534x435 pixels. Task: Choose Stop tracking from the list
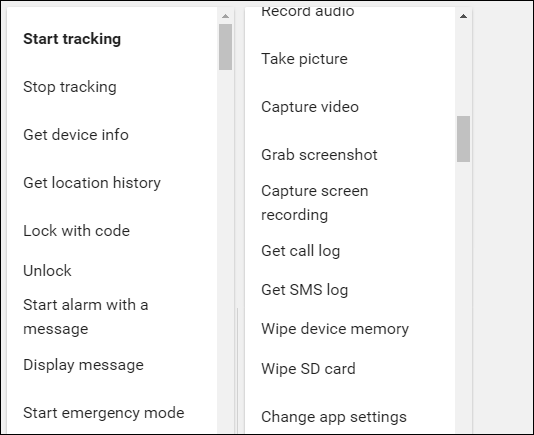pyautogui.click(x=70, y=87)
